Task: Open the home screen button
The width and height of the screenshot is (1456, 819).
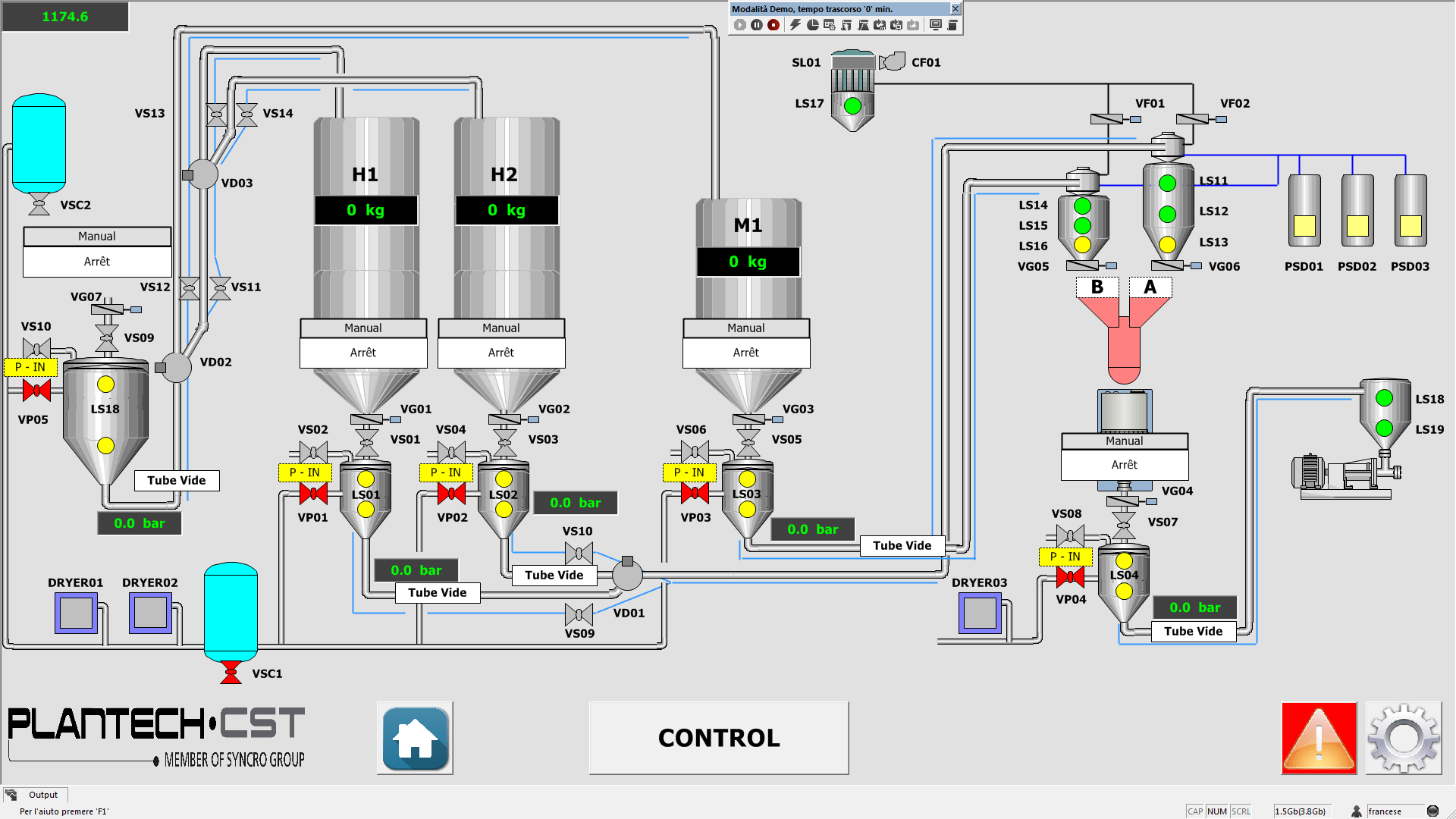Action: click(x=415, y=738)
